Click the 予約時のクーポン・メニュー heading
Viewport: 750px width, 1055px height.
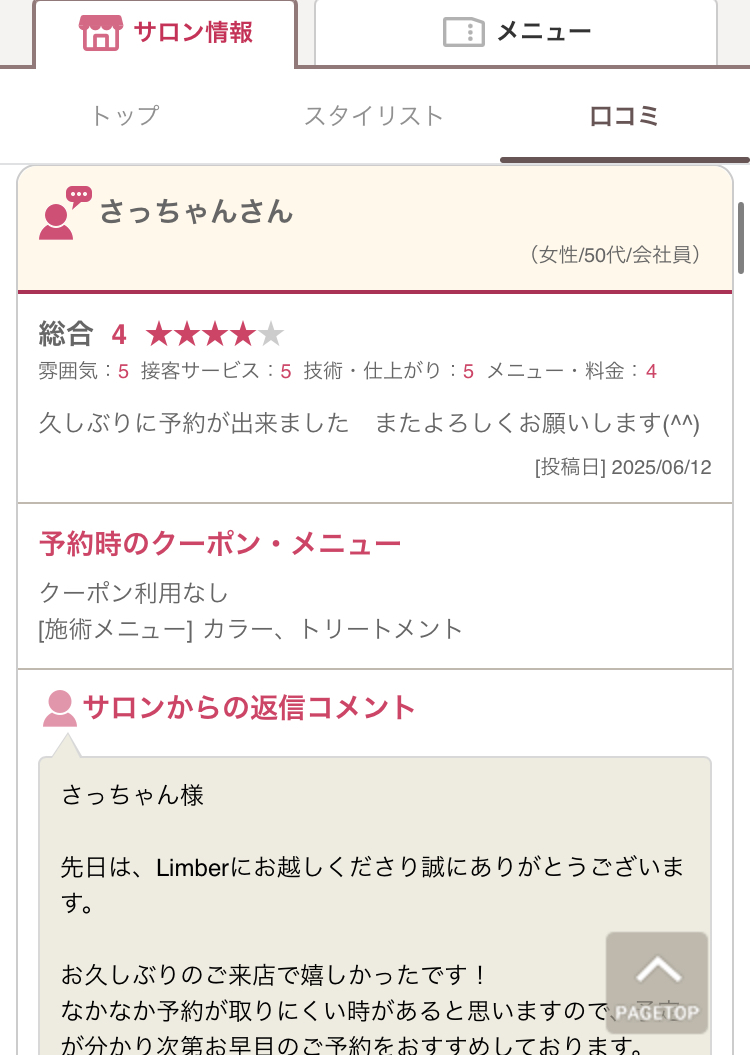click(x=220, y=544)
